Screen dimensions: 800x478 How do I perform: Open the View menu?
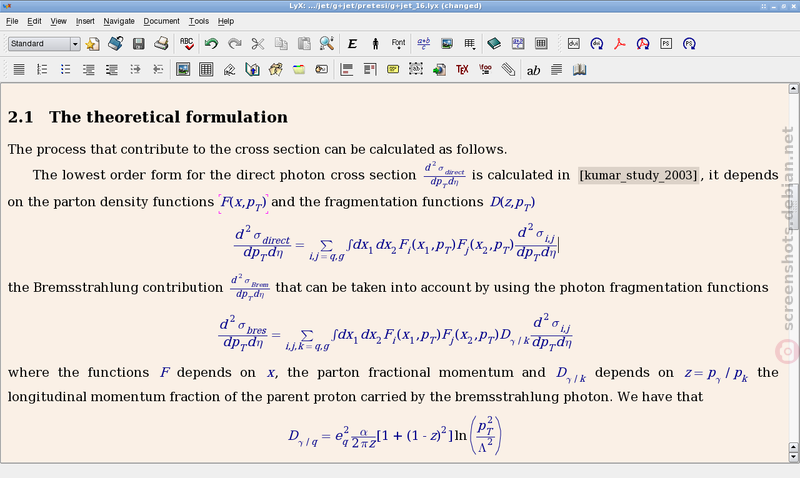pos(58,21)
